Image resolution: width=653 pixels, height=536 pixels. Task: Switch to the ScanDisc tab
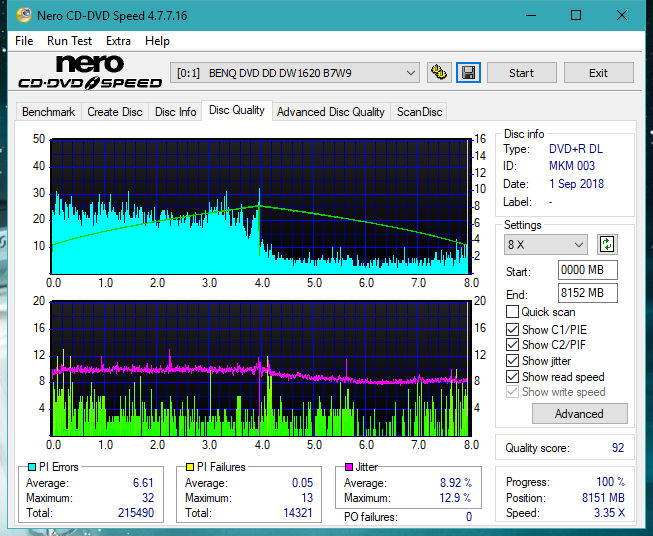(x=419, y=112)
